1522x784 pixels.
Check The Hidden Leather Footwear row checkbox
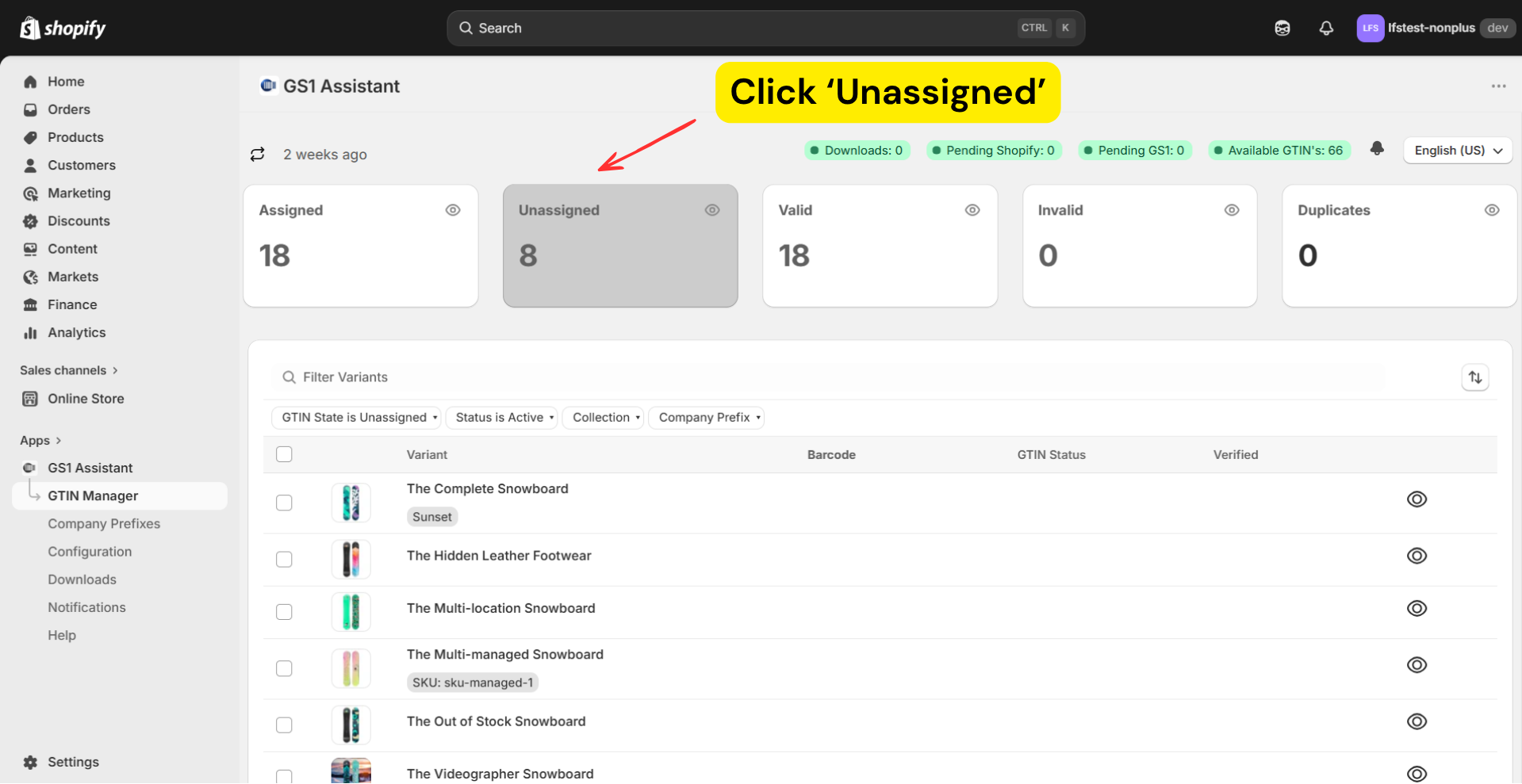[284, 559]
